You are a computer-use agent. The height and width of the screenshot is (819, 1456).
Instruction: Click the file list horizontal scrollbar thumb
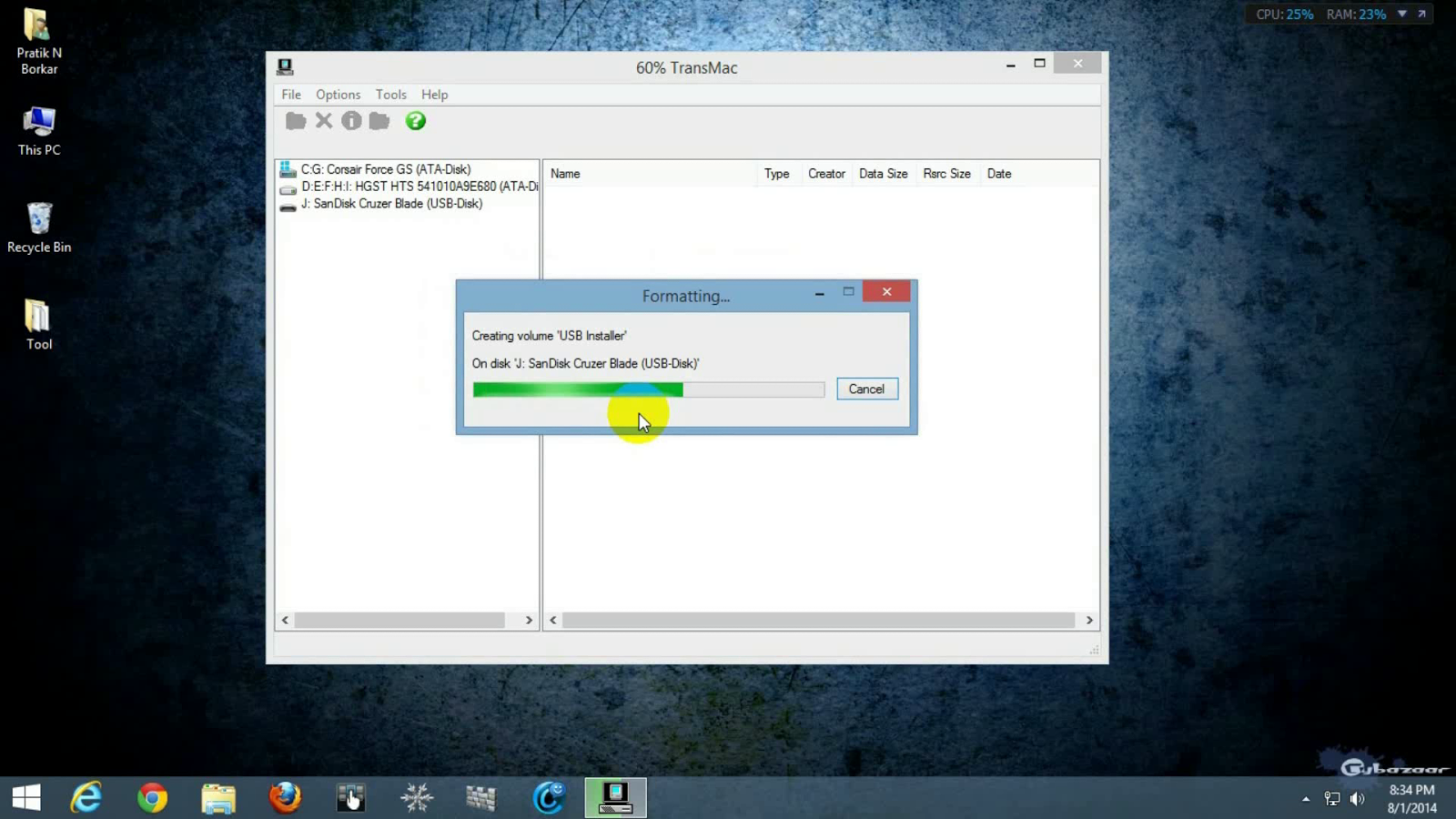(x=818, y=621)
